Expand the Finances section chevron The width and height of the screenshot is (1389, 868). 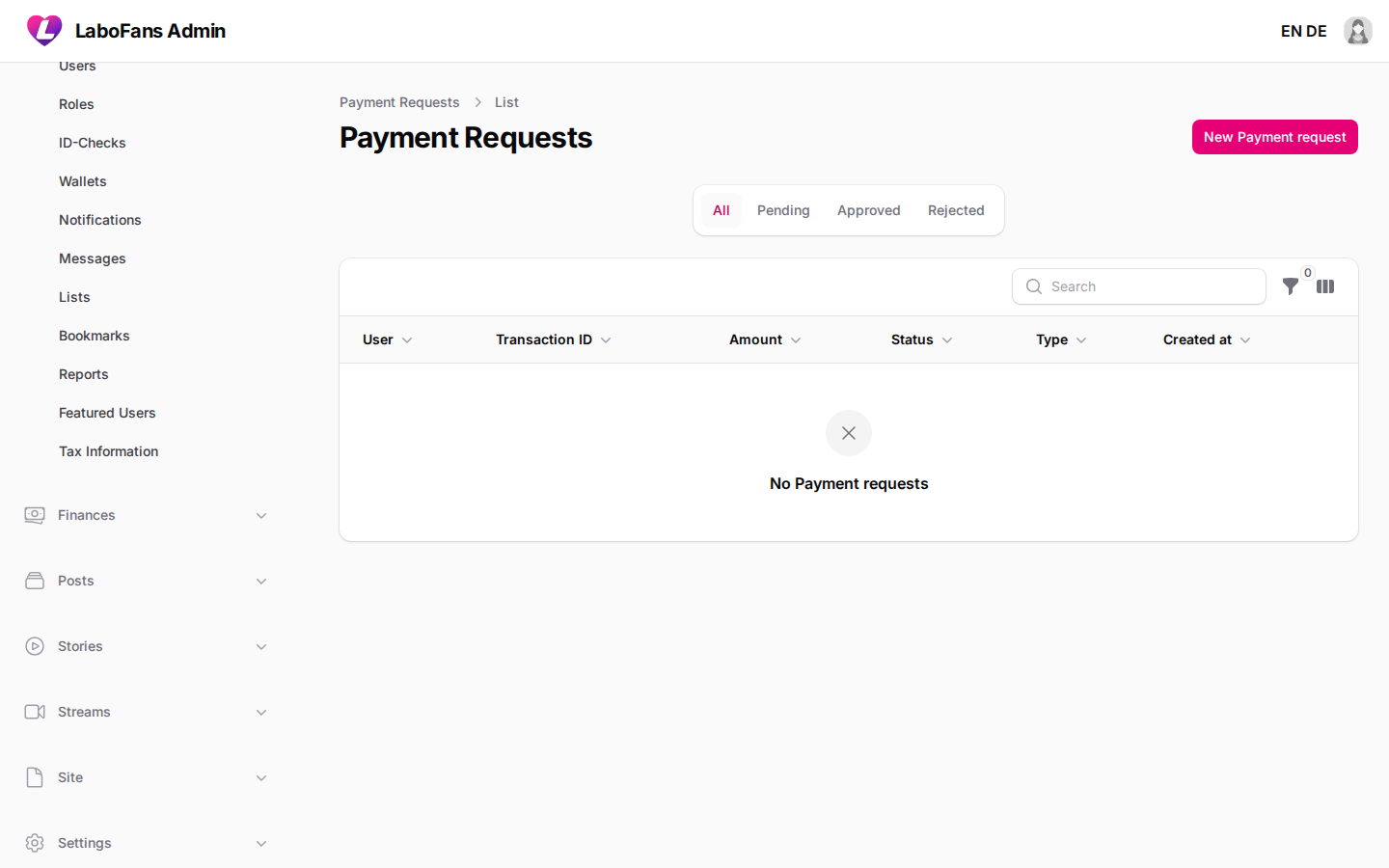click(261, 515)
